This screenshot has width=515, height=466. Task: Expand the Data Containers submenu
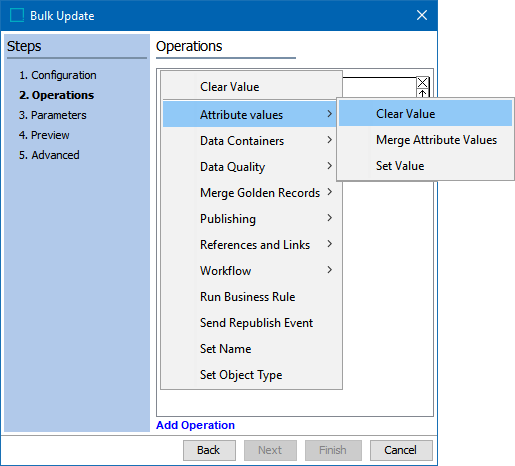tap(249, 140)
